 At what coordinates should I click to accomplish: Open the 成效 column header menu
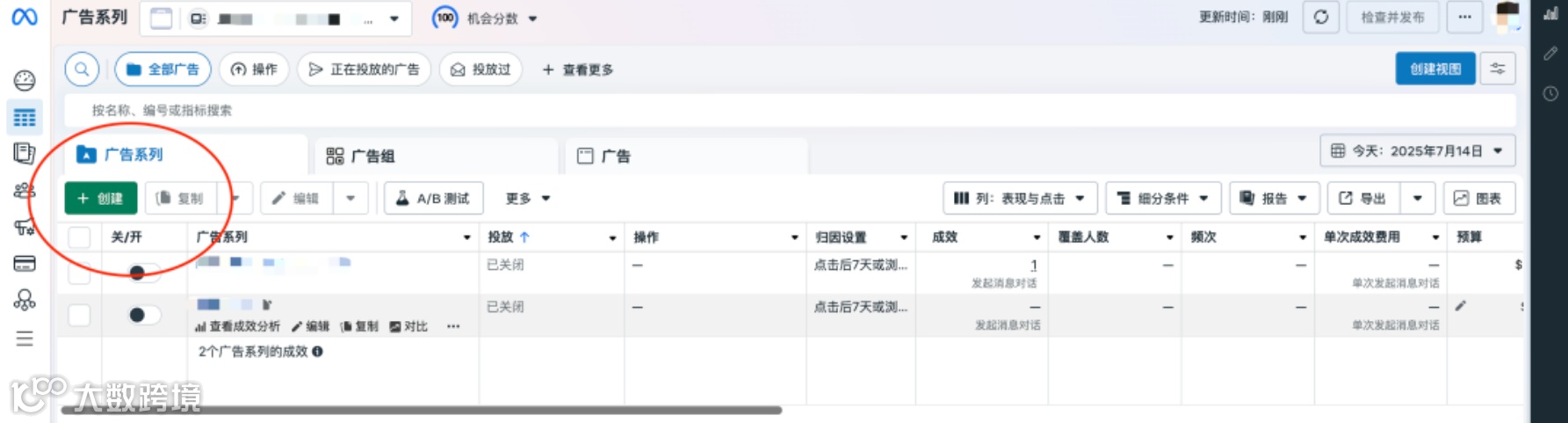click(1037, 237)
